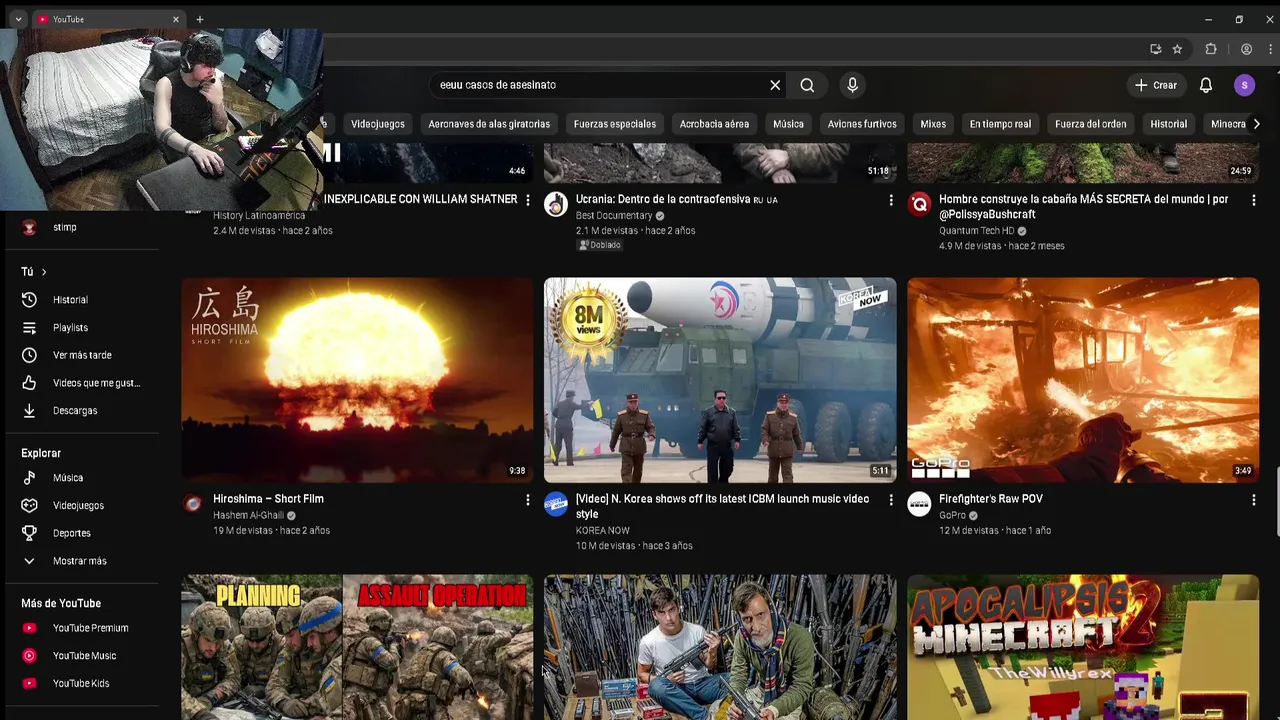This screenshot has width=1280, height=720.
Task: Select the Videojuegos filter chip
Action: (378, 124)
